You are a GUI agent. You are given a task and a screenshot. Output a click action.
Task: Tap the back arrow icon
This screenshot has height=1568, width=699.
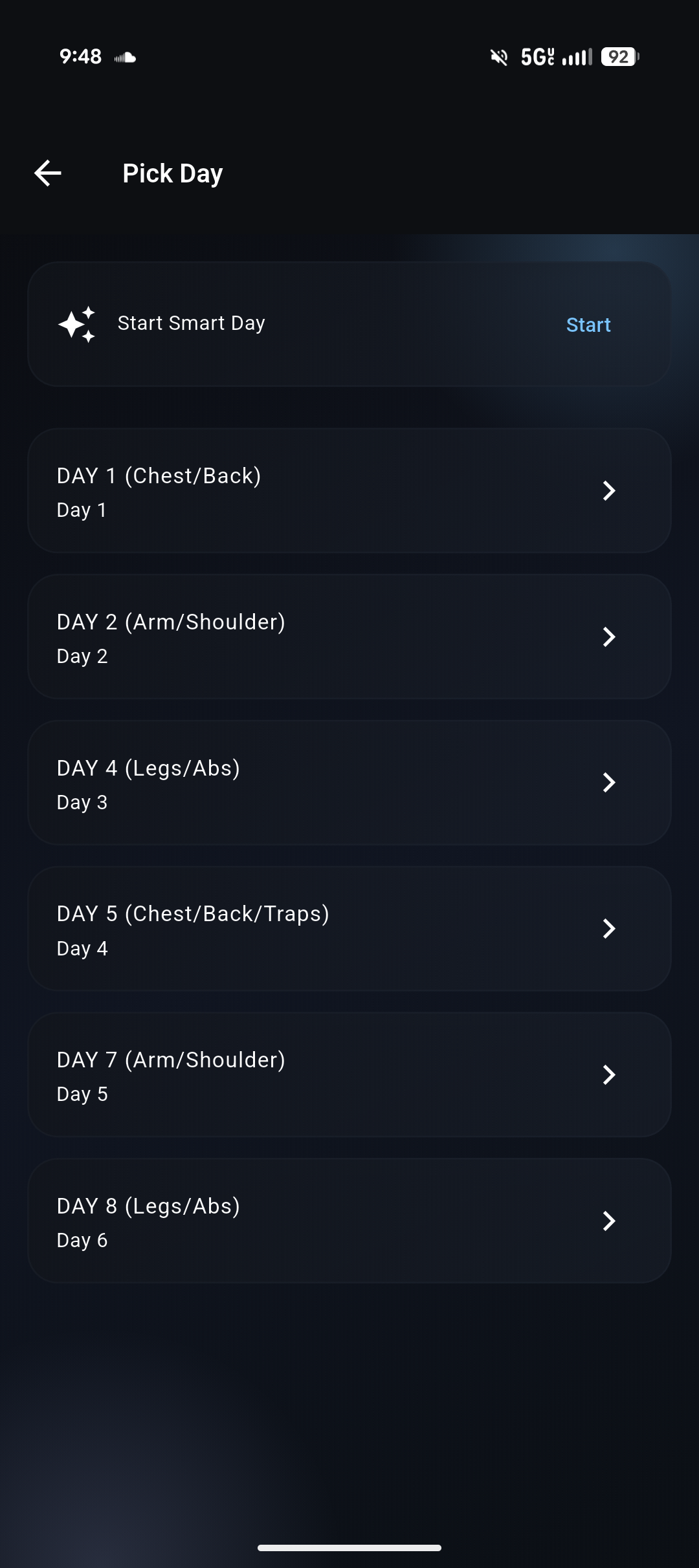pyautogui.click(x=48, y=173)
